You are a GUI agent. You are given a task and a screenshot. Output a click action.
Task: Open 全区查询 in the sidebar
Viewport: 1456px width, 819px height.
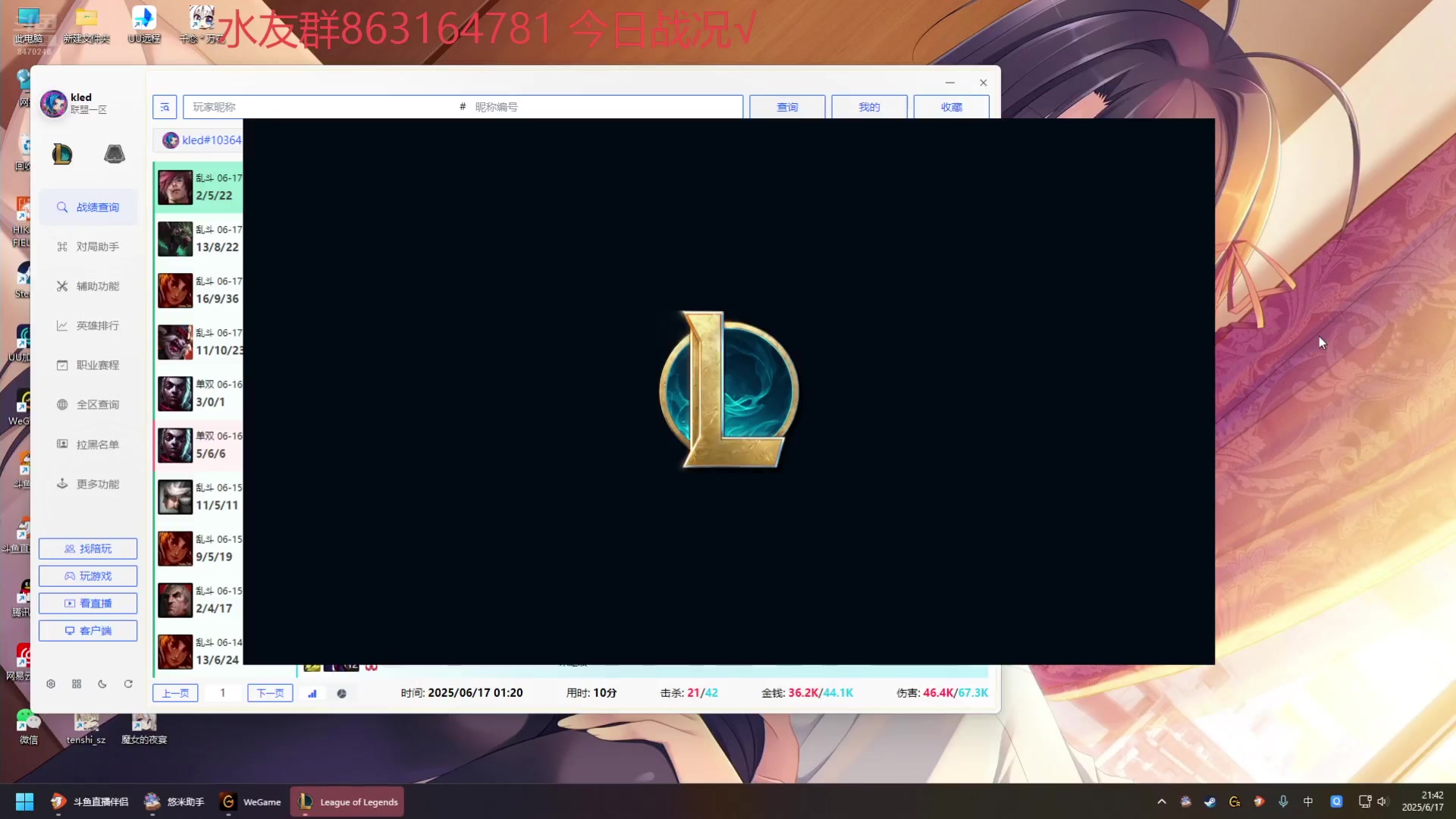tap(88, 404)
